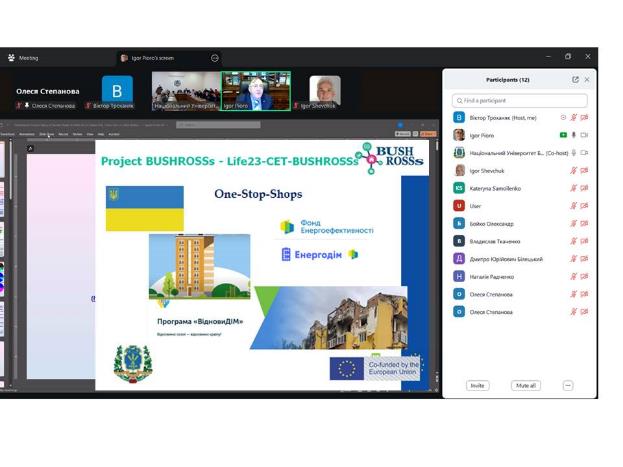This screenshot has width=623, height=467.
Task: Select Бойко Олександр participant row
Action: pos(520,223)
